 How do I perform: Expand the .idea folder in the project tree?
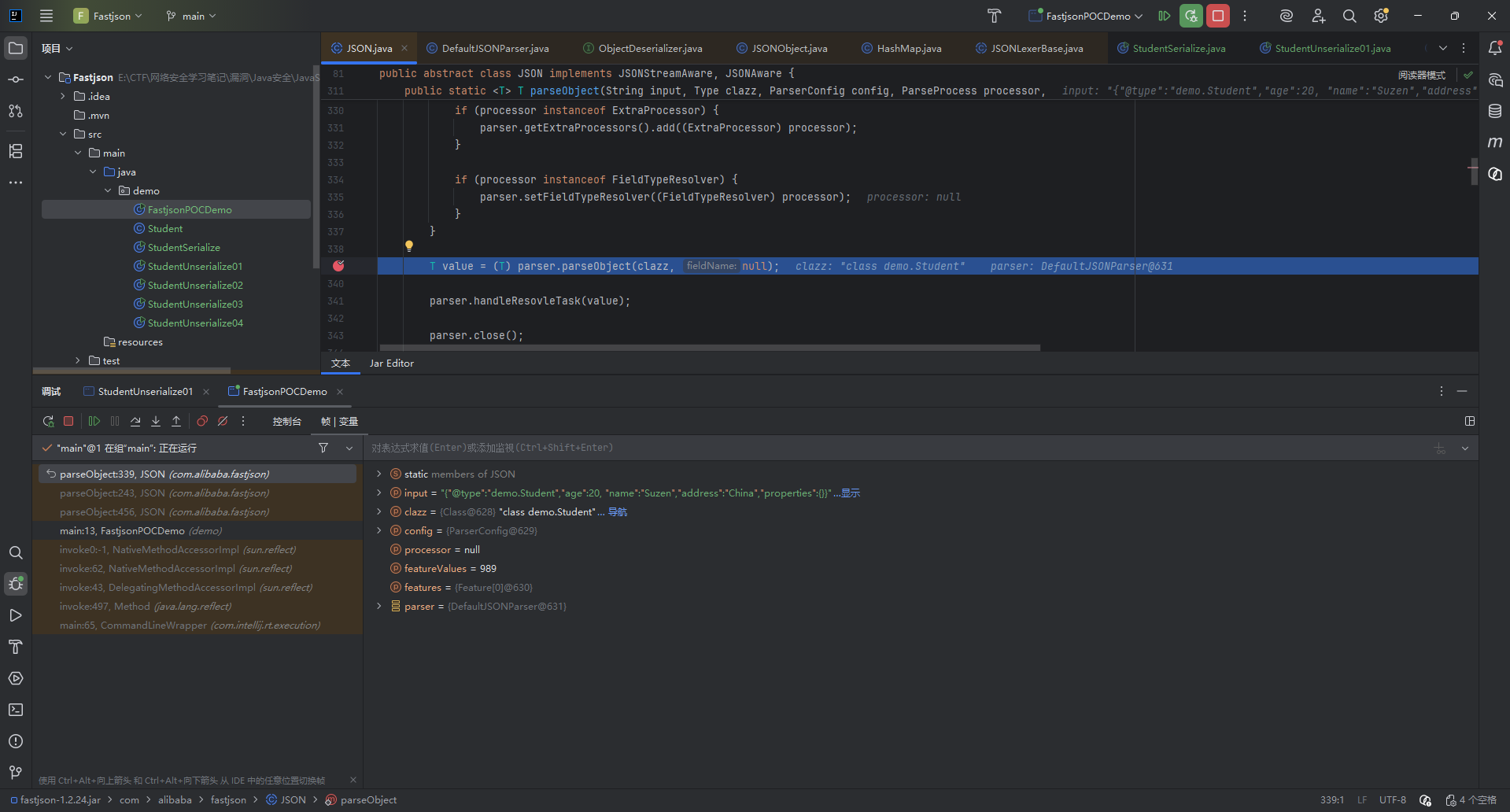pyautogui.click(x=63, y=96)
